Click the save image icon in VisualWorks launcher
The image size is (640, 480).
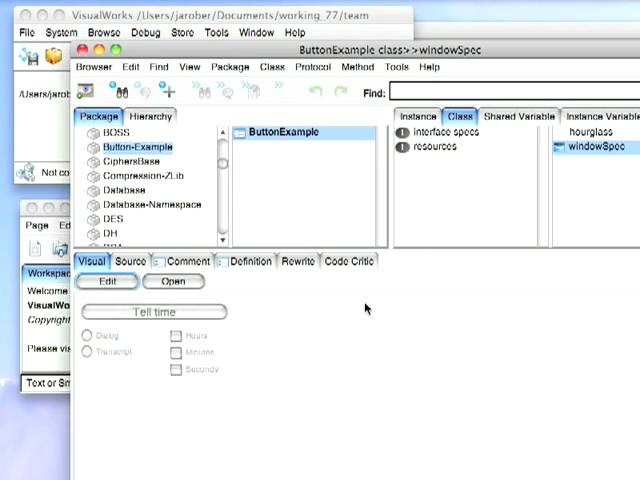pos(29,56)
